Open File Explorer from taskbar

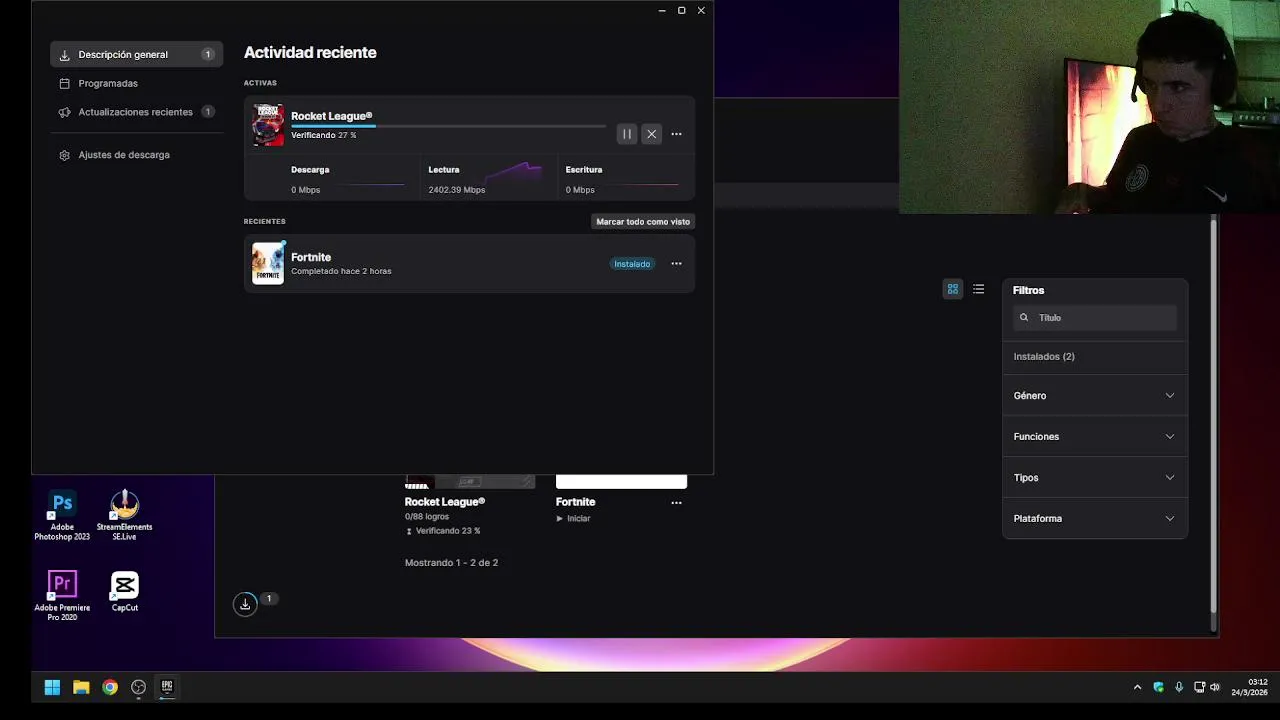81,687
